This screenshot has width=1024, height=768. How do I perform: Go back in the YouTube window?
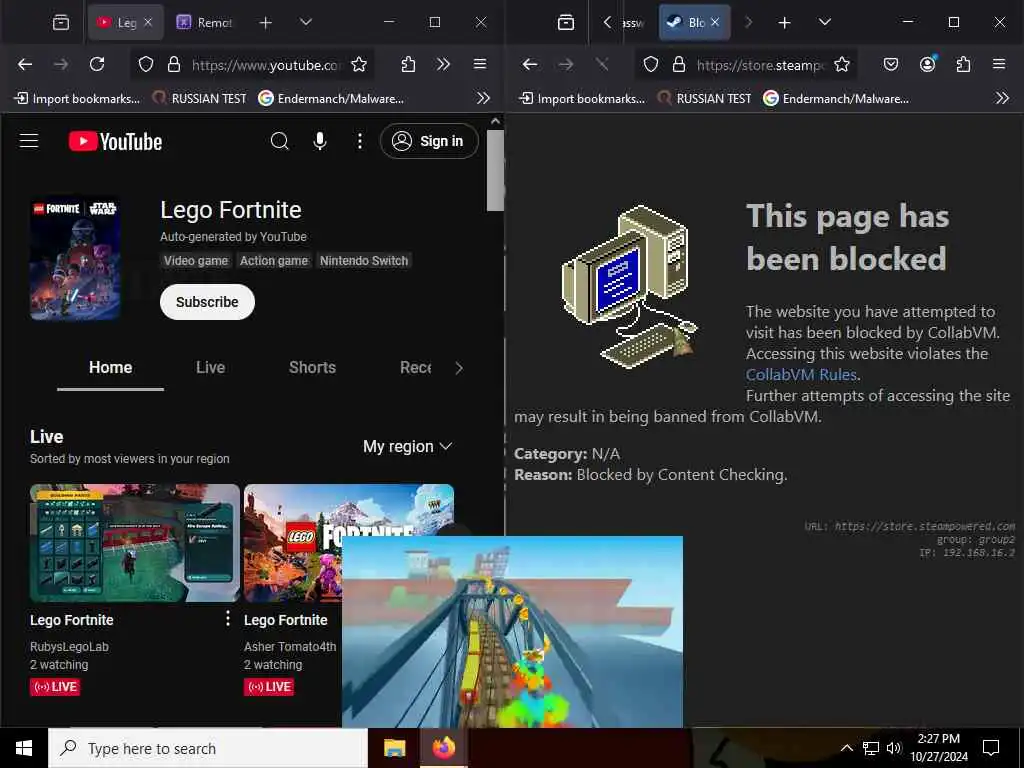click(x=25, y=64)
